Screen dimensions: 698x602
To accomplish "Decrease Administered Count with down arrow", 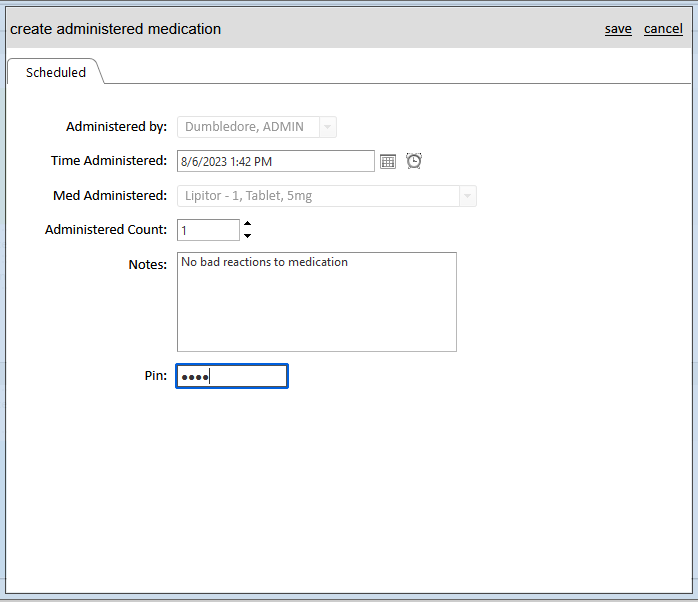I will (248, 236).
